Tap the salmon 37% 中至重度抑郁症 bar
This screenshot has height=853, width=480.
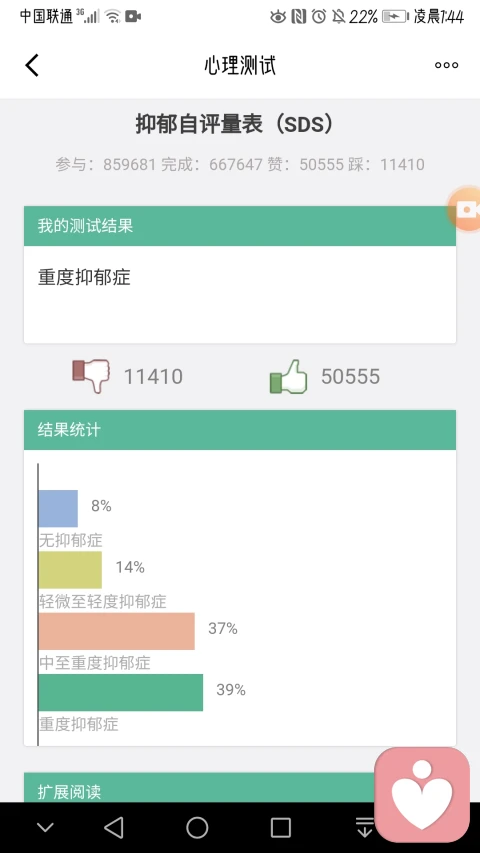116,631
